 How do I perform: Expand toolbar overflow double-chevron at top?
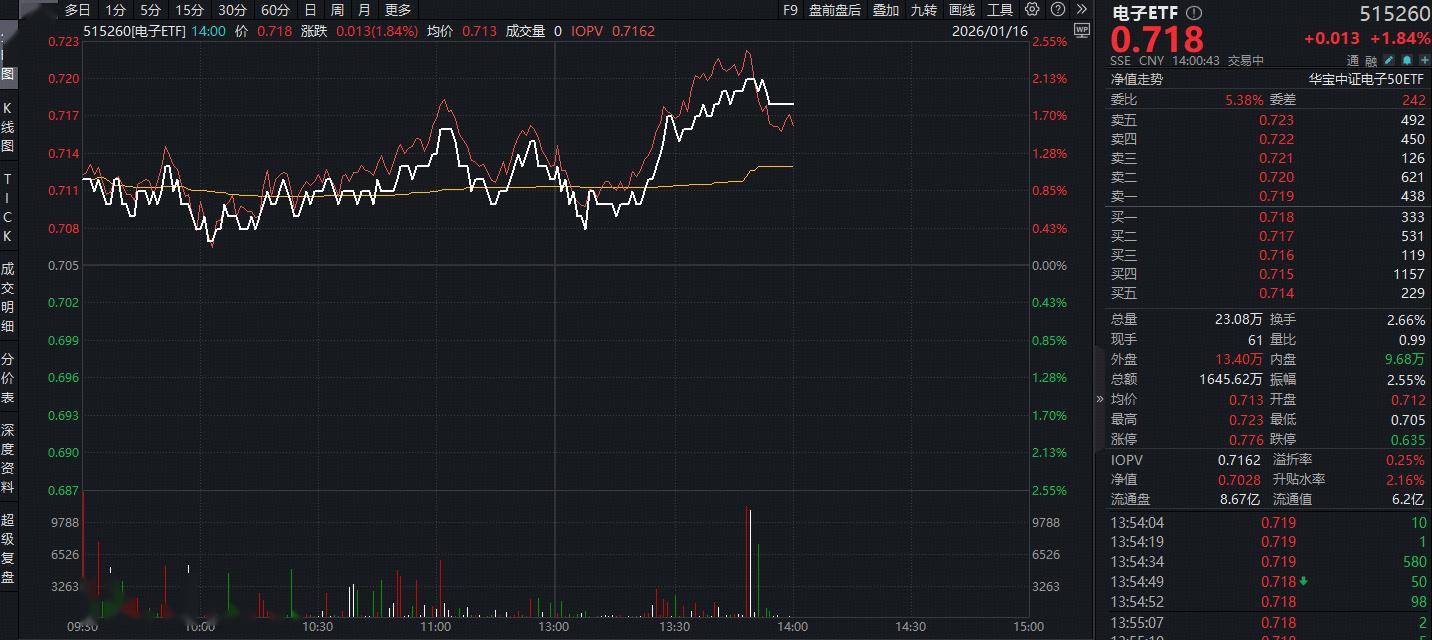click(x=1081, y=10)
